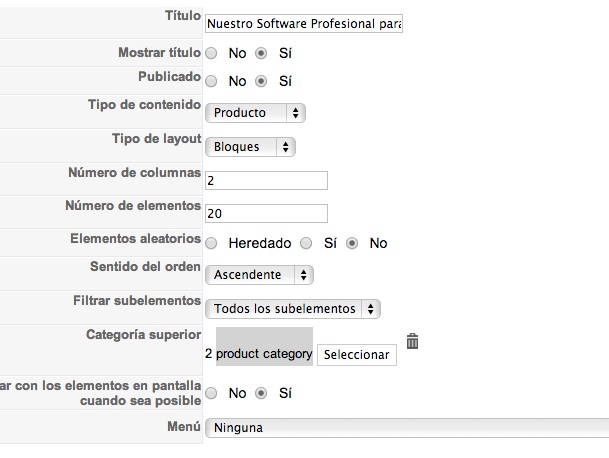Set Publicado to No

tap(212, 81)
